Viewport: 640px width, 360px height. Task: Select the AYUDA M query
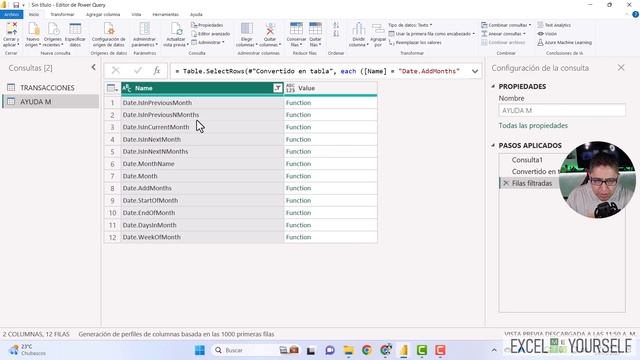tap(51, 102)
